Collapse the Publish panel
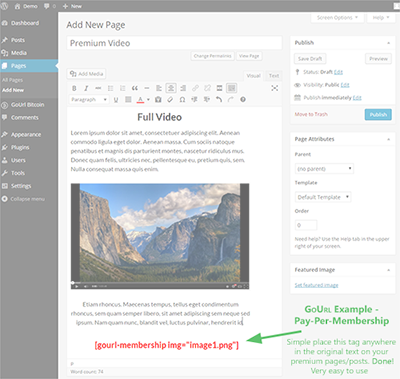 [x=388, y=43]
